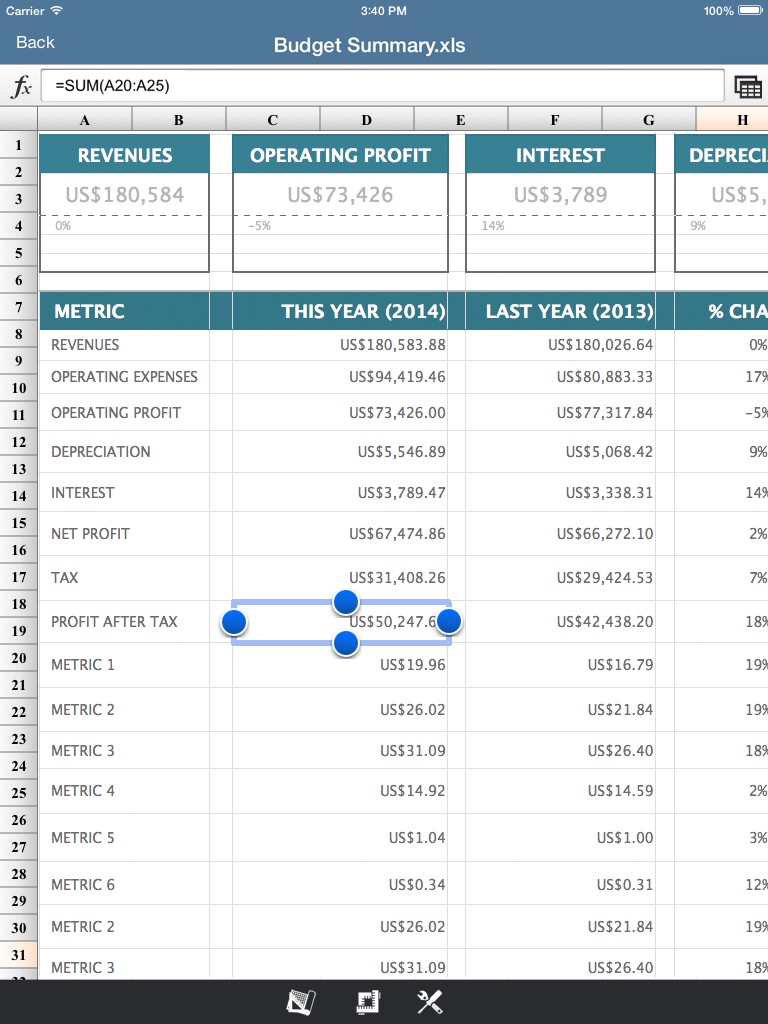Screen dimensions: 768x1024
Task: Tap the OPERATING PROFIT card title
Action: (x=340, y=155)
